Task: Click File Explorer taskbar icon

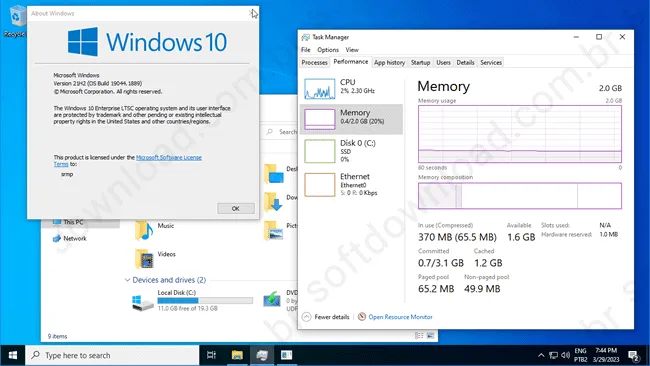Action: [x=237, y=355]
